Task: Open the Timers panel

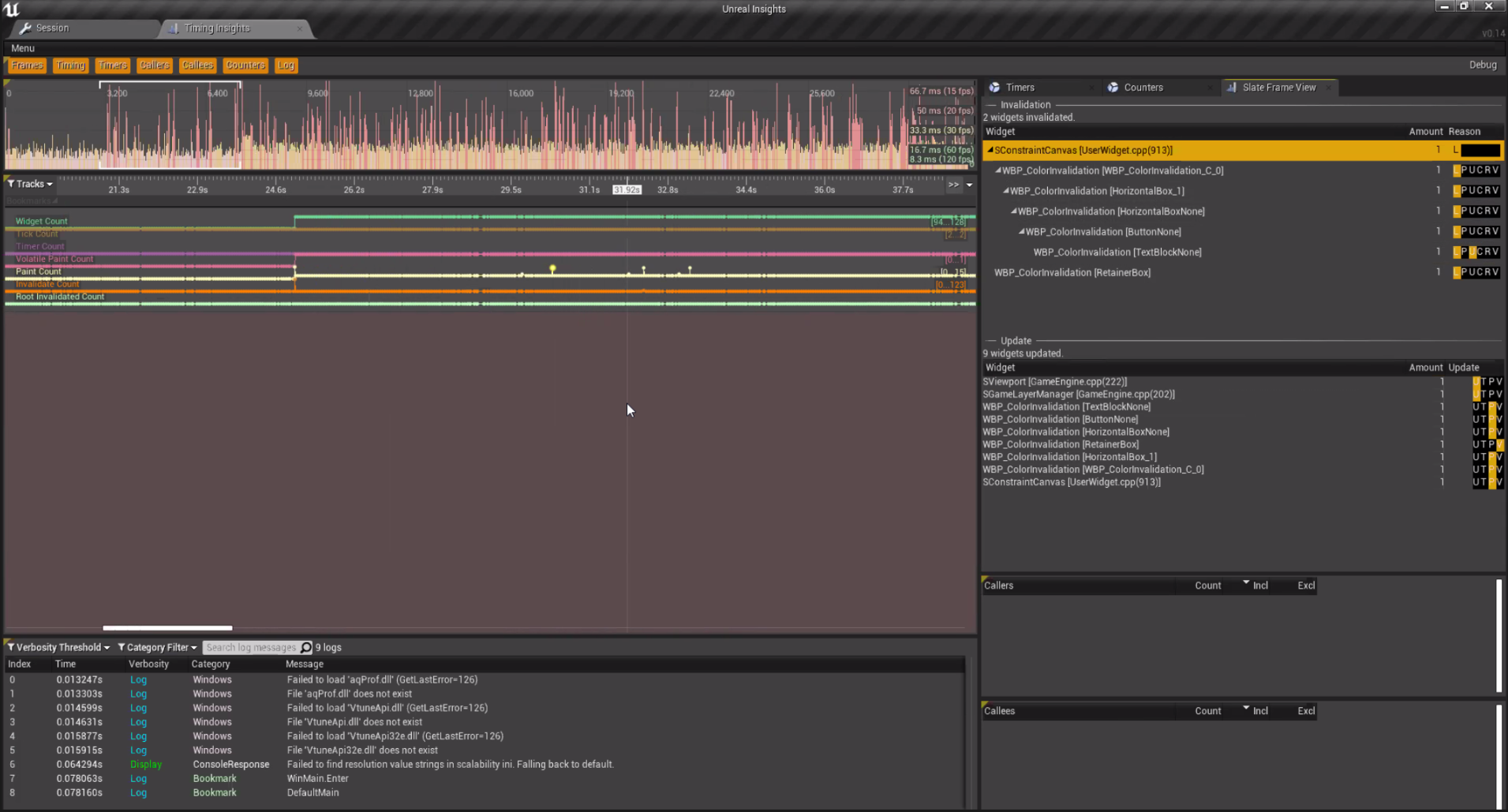Action: 112,65
